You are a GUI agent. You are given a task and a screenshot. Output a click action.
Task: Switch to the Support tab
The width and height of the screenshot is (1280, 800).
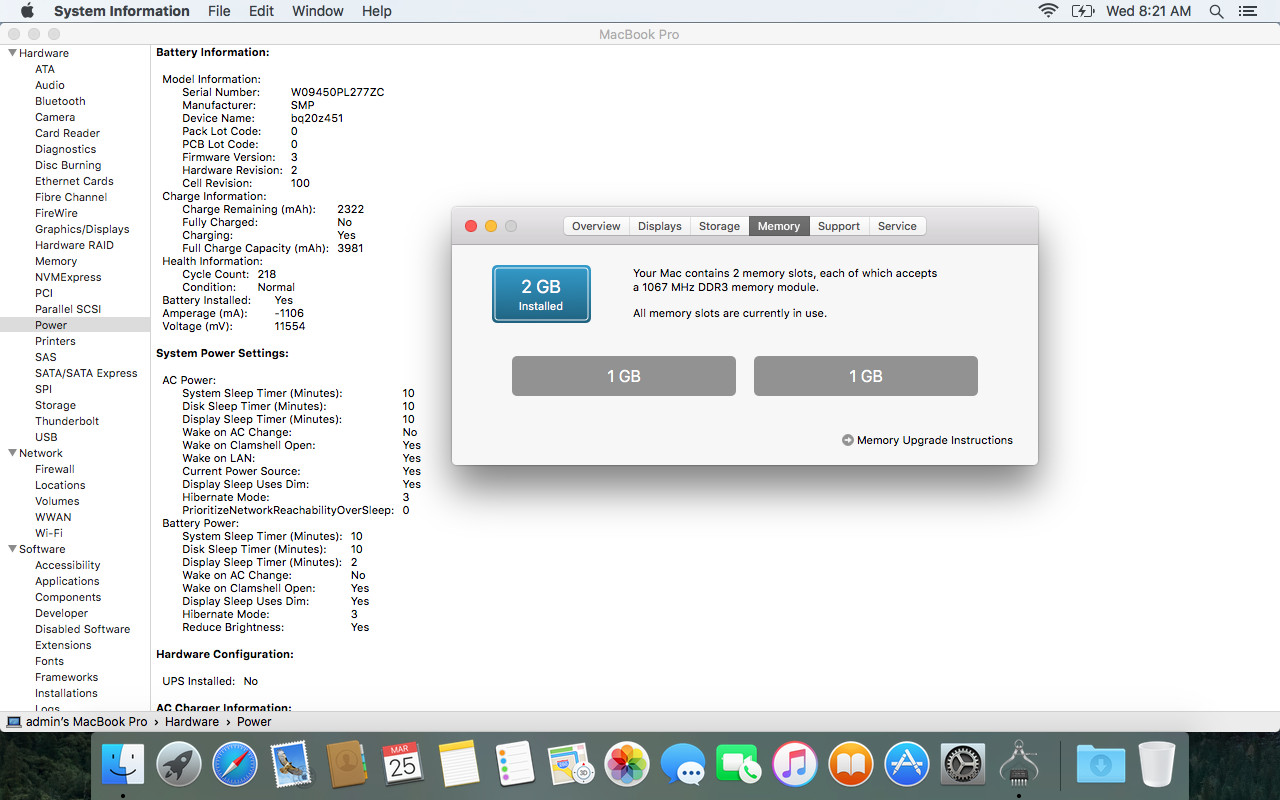point(839,226)
